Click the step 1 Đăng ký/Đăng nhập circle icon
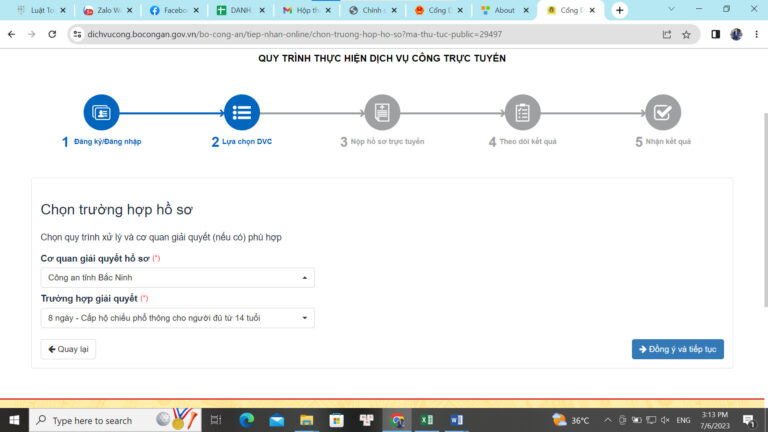Image resolution: width=768 pixels, height=432 pixels. pos(101,113)
